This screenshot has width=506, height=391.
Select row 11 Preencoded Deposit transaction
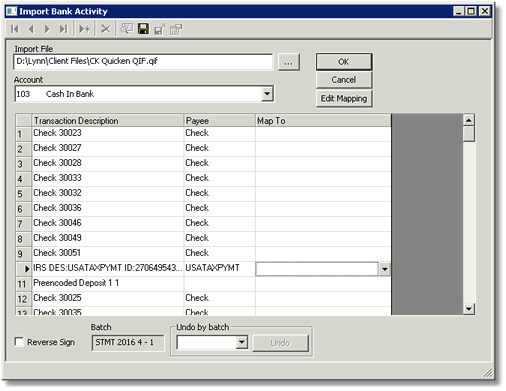click(203, 284)
